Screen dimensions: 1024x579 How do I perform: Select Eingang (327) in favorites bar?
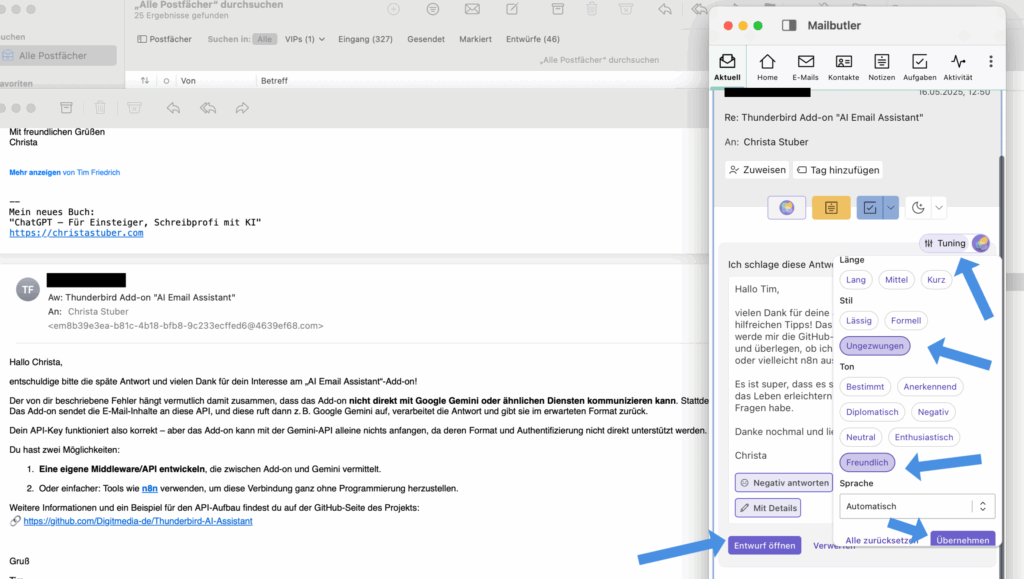(x=365, y=39)
